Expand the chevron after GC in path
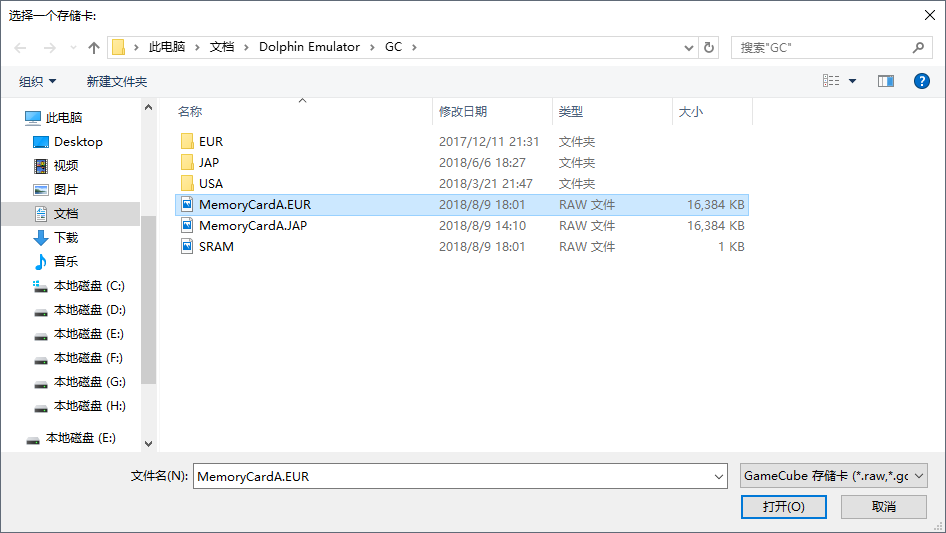Screen dimensions: 946x533 414,47
